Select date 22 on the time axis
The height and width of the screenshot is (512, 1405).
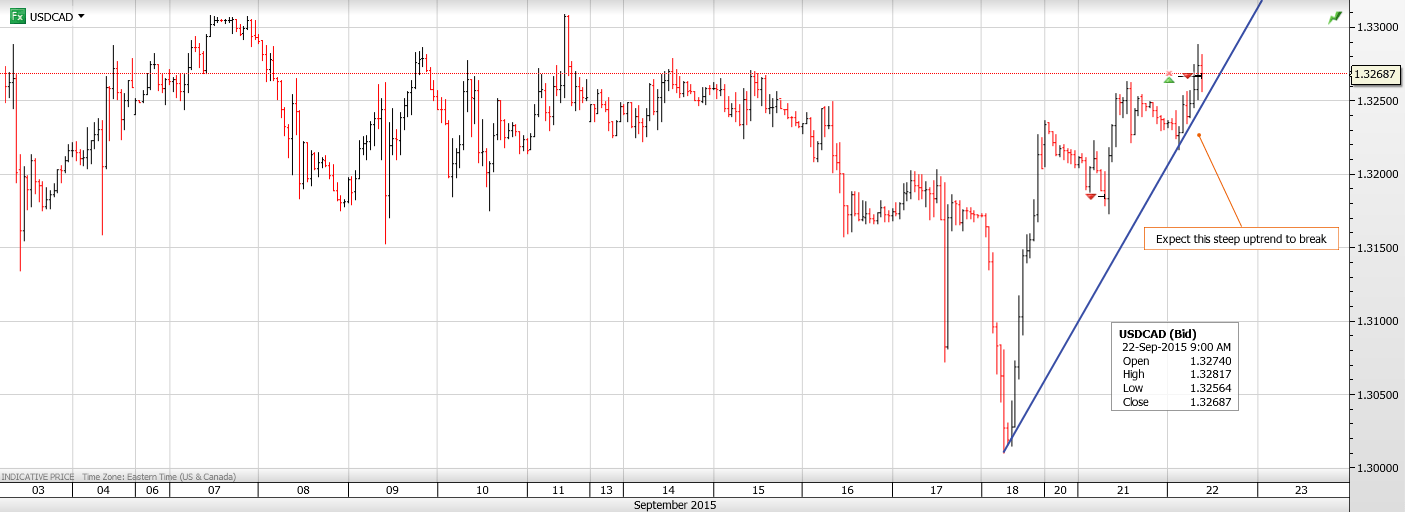[1211, 490]
